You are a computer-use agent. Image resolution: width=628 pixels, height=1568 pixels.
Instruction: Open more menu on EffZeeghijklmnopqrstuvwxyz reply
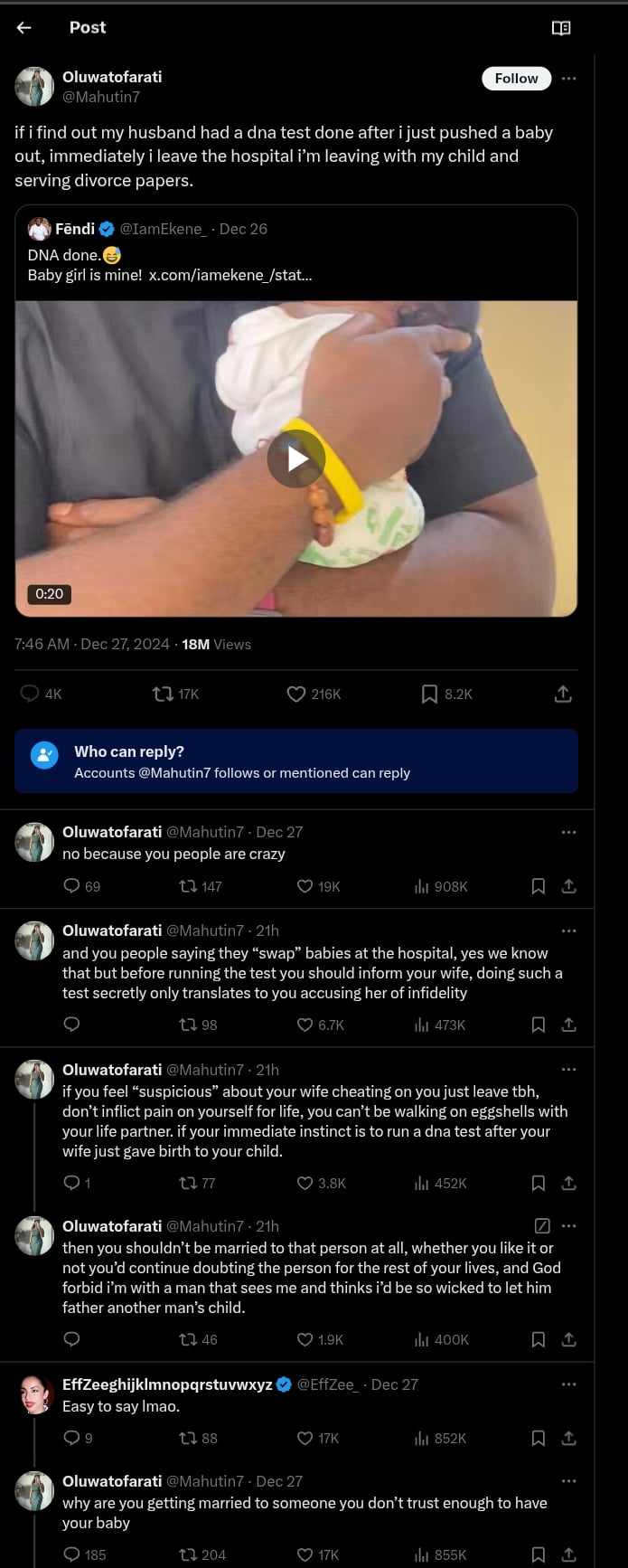pyautogui.click(x=568, y=1384)
